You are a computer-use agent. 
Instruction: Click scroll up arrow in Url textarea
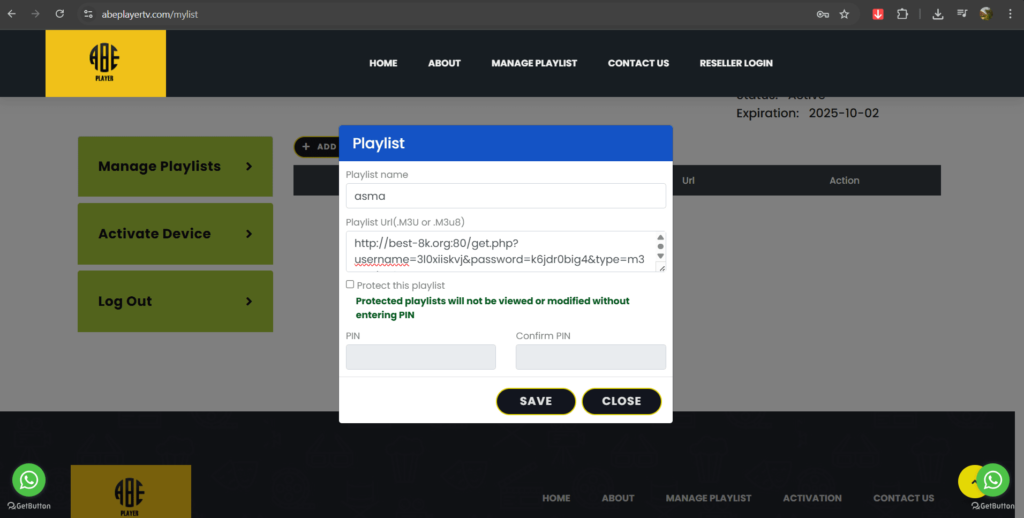tap(660, 238)
